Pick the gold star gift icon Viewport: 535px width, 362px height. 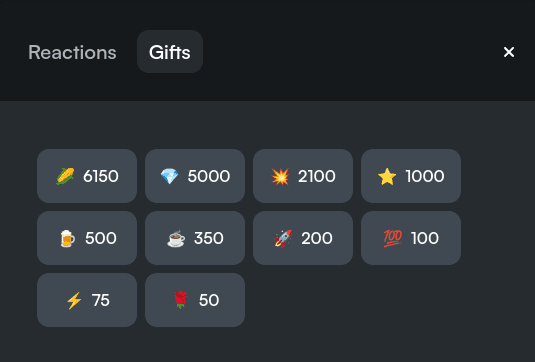(x=387, y=176)
